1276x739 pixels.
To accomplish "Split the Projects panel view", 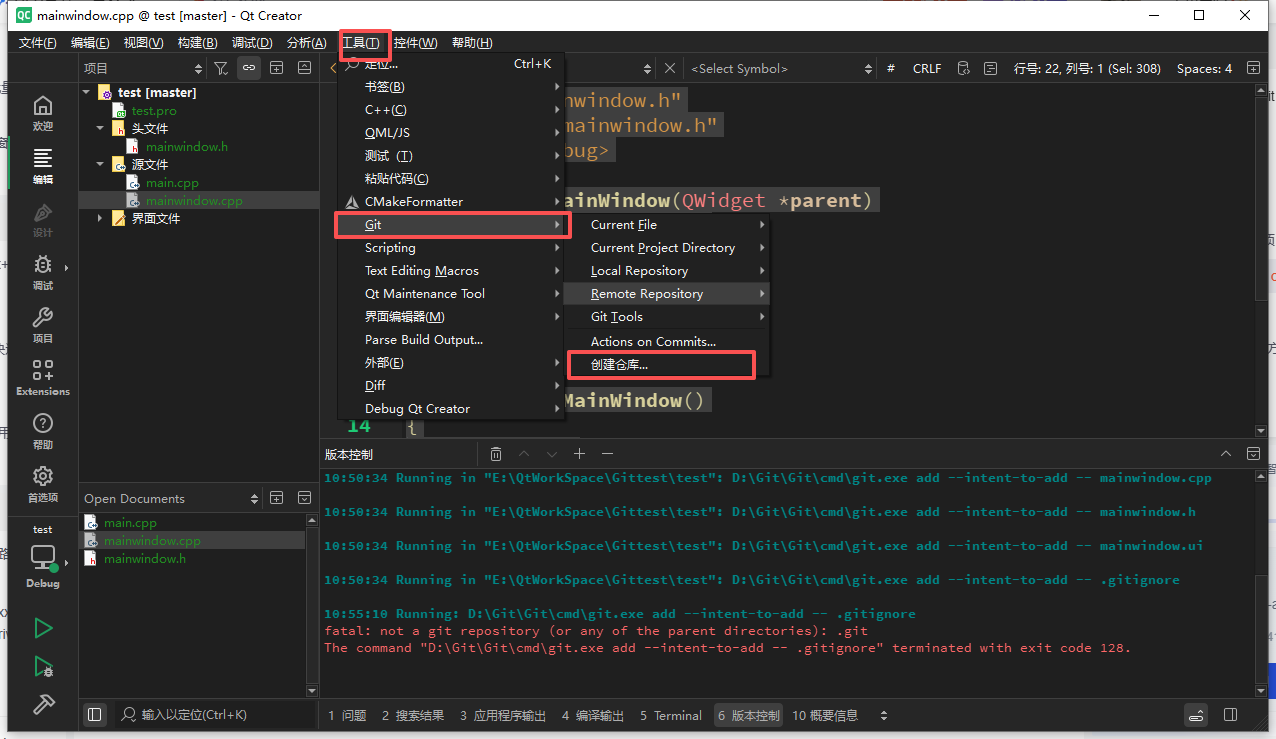I will click(x=277, y=68).
